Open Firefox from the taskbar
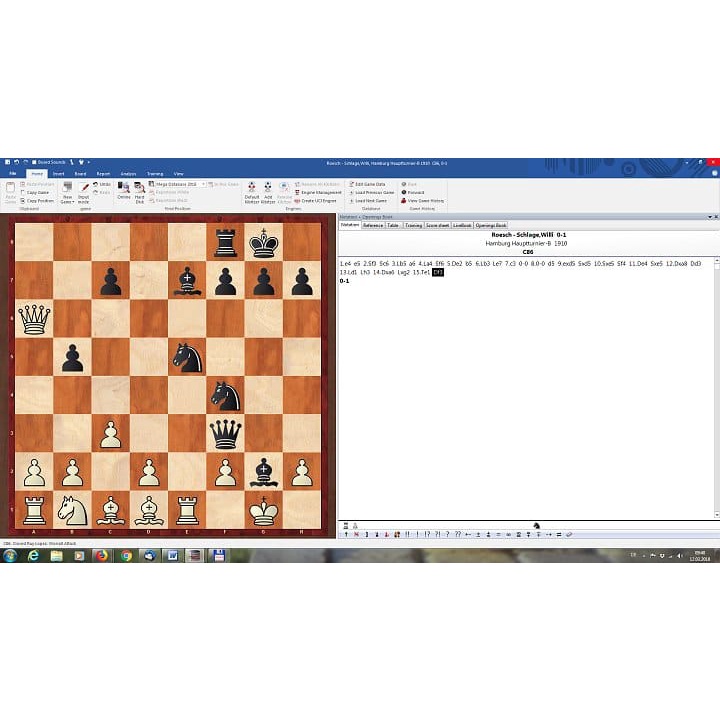This screenshot has height=720, width=720. tap(101, 556)
